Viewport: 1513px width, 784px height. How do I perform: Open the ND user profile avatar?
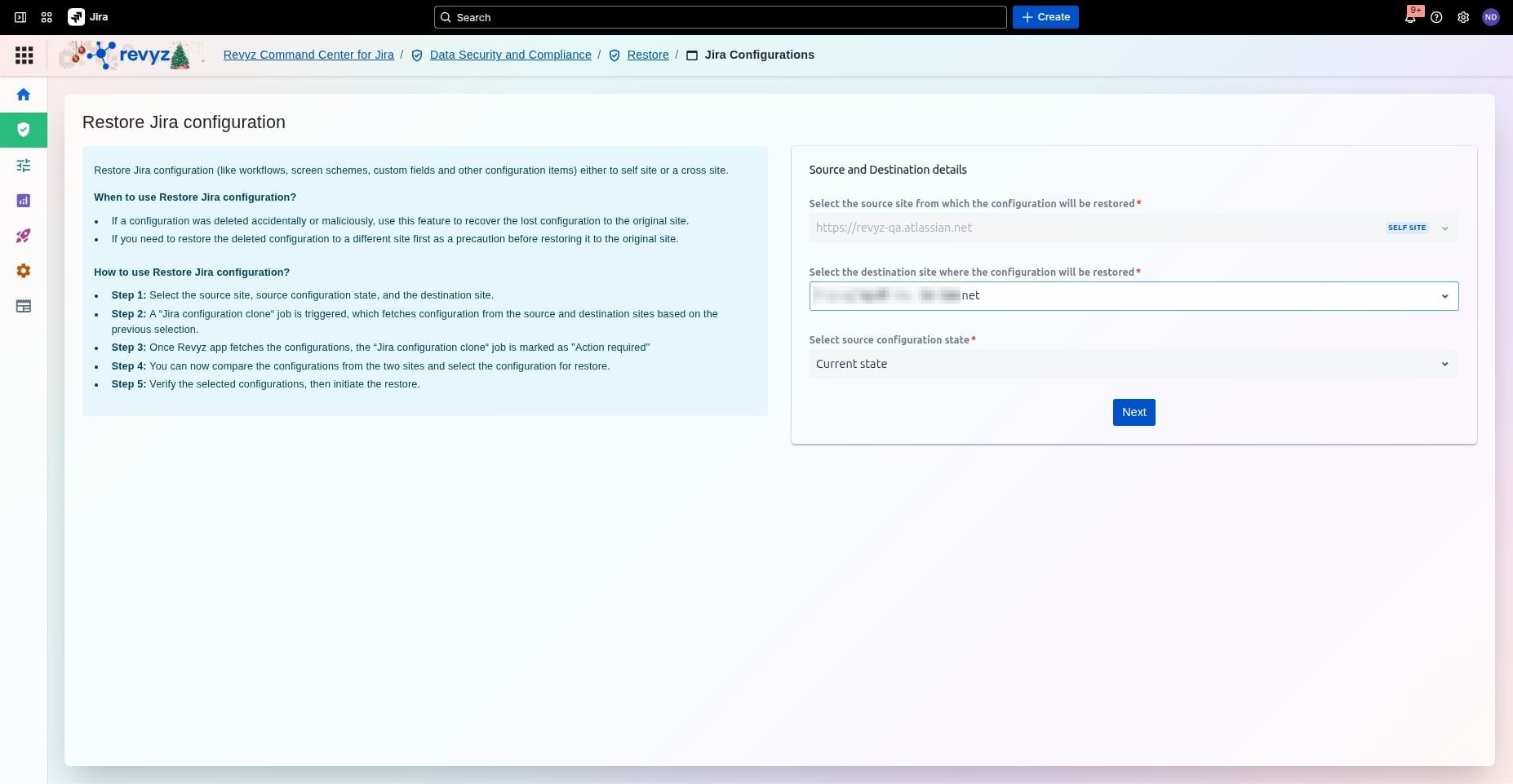click(1490, 17)
